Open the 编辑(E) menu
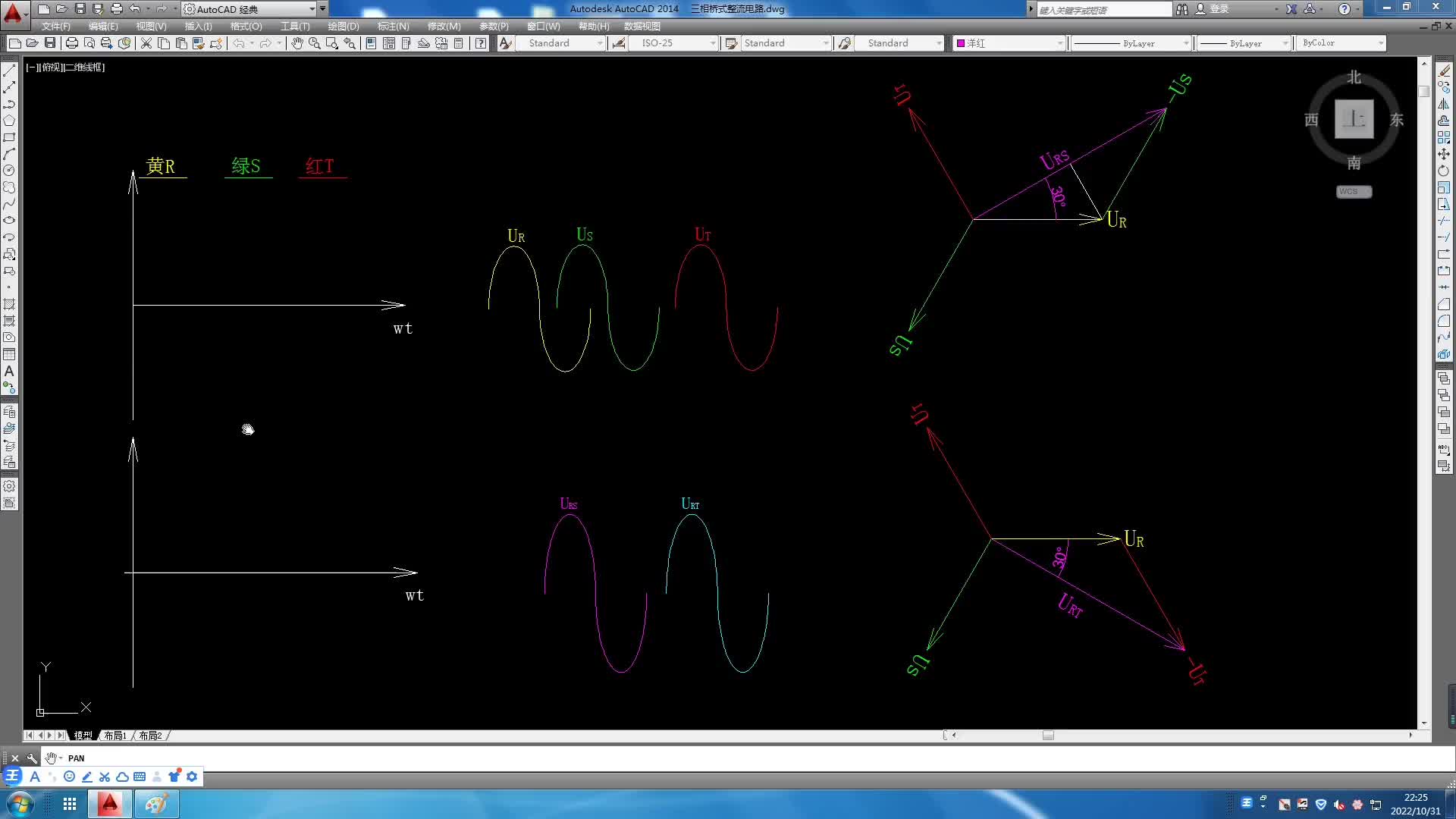Viewport: 1456px width, 819px height. pos(103,27)
